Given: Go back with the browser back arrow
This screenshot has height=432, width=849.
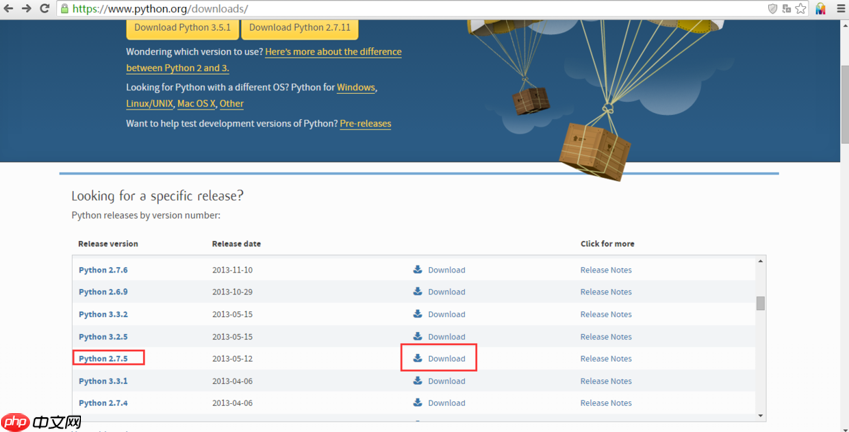Looking at the screenshot, I should pyautogui.click(x=8, y=9).
